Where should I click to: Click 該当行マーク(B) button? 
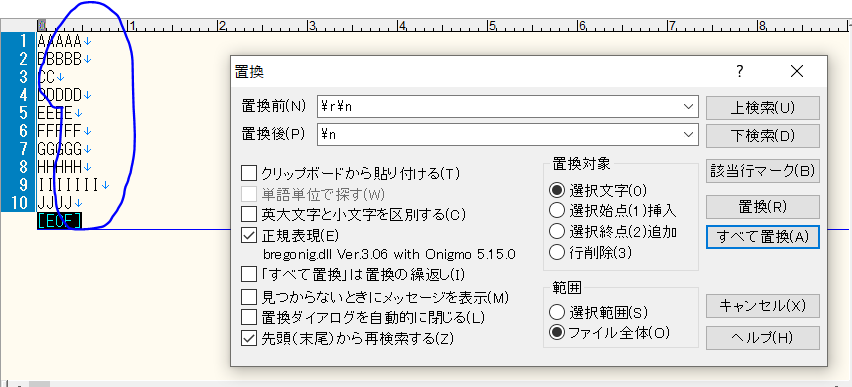(762, 171)
